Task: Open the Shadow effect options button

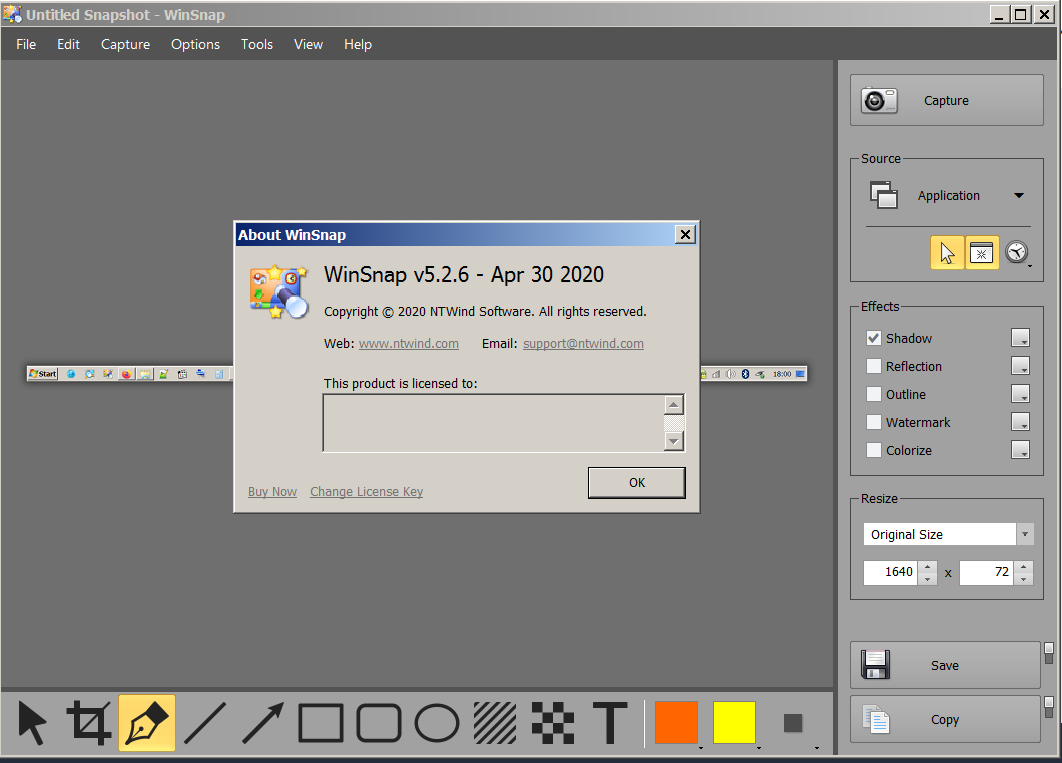Action: coord(1020,337)
